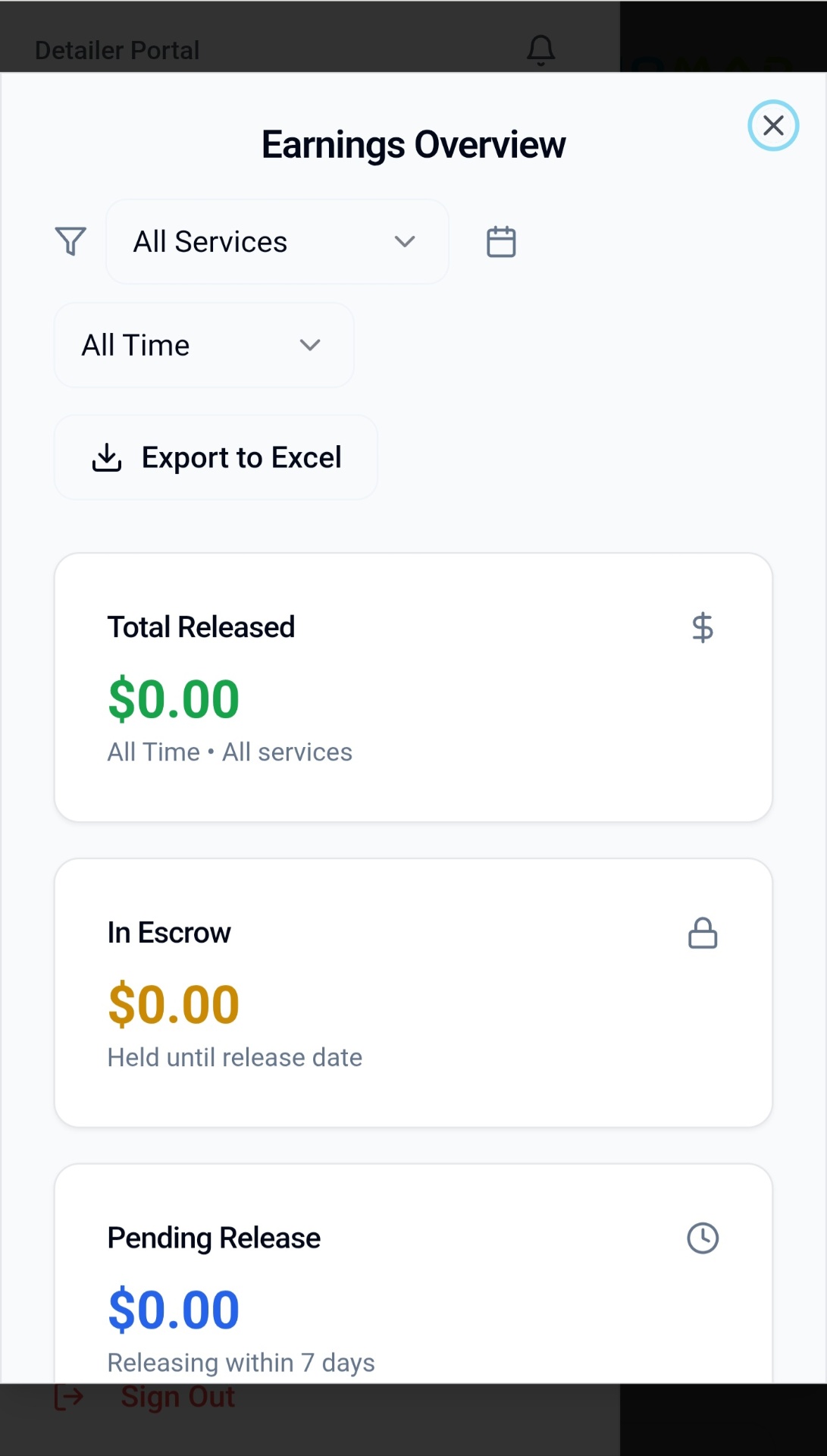The height and width of the screenshot is (1456, 827).
Task: Click the funnel filter icon
Action: coord(70,242)
